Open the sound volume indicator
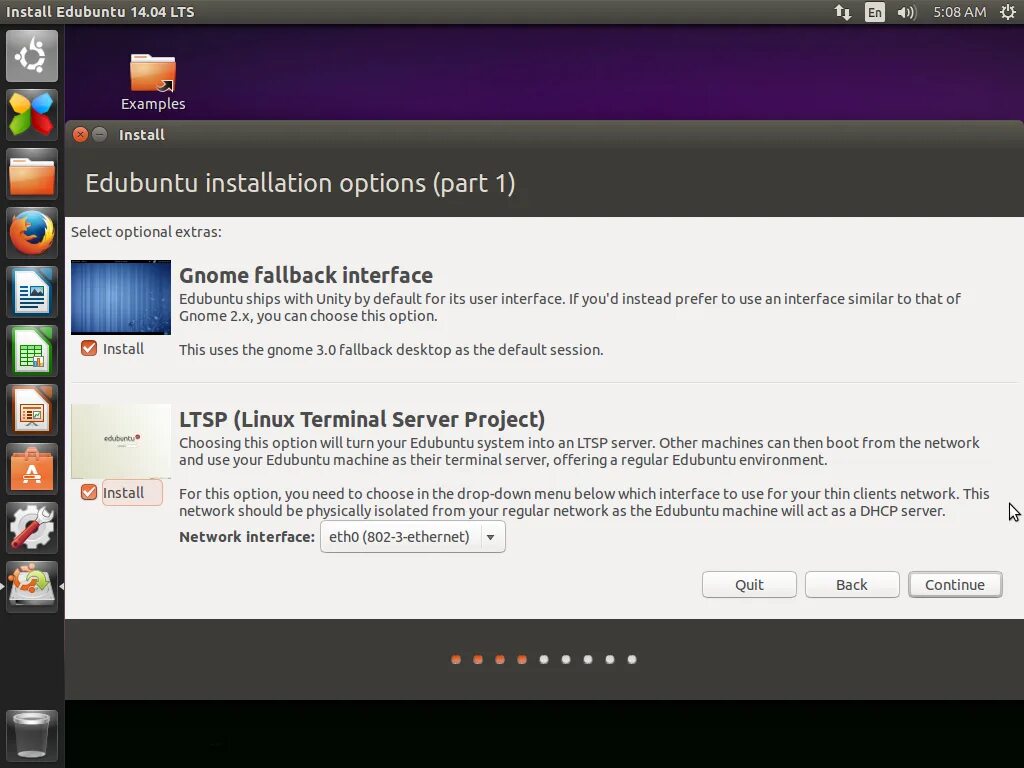The width and height of the screenshot is (1024, 768). tap(906, 12)
